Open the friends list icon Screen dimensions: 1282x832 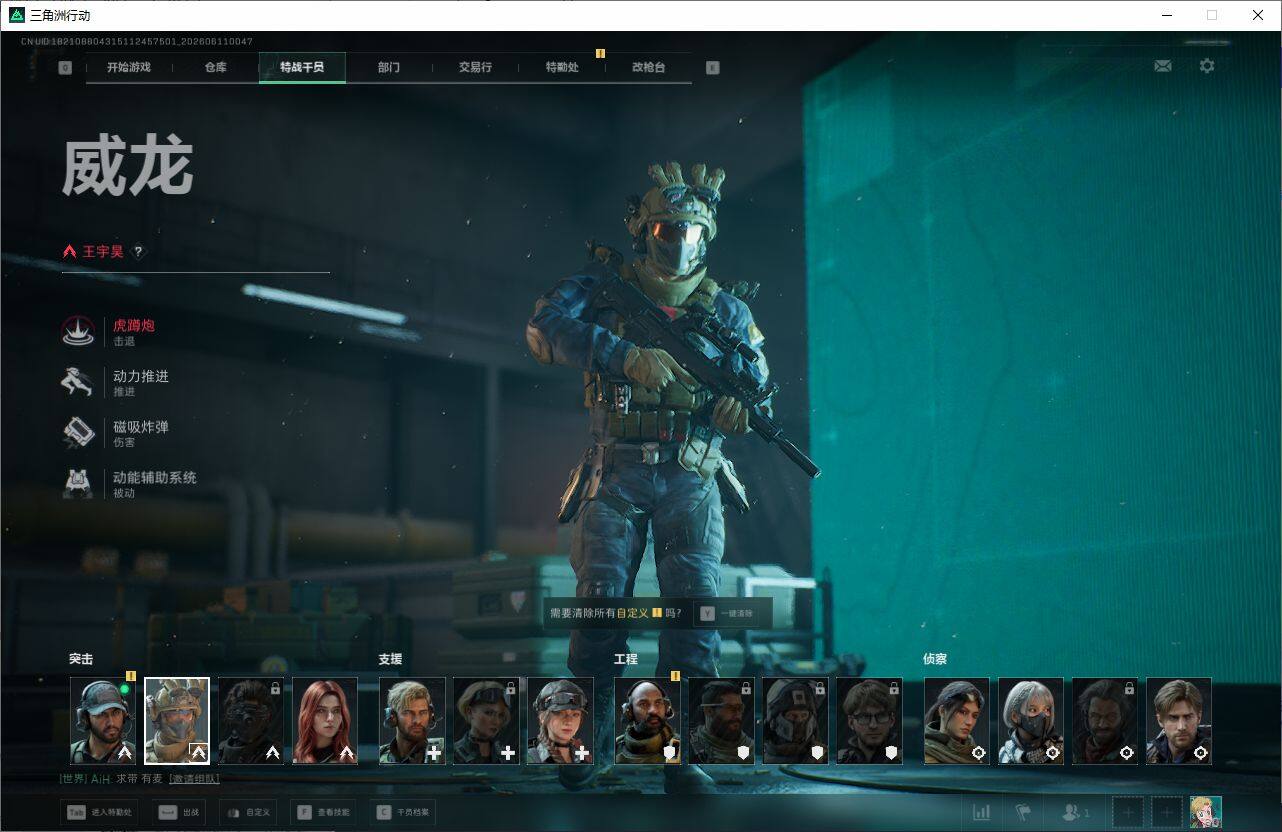1076,813
